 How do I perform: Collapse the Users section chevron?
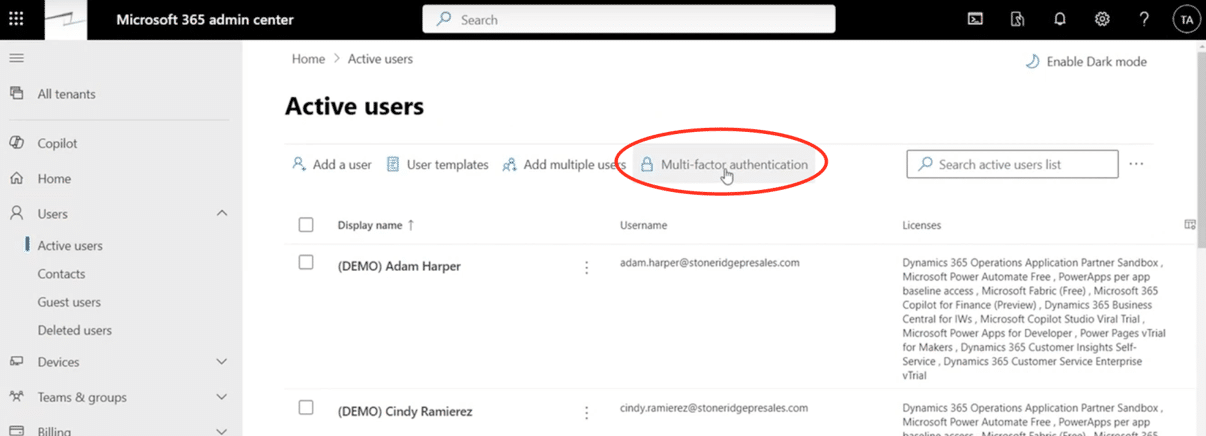tap(222, 213)
